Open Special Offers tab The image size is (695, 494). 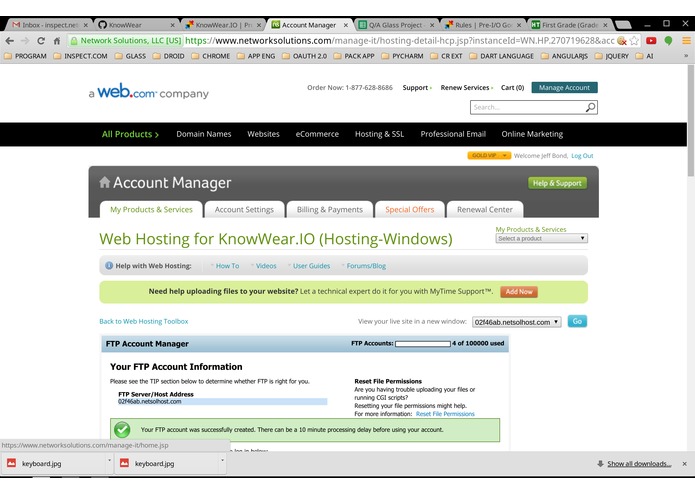[410, 210]
